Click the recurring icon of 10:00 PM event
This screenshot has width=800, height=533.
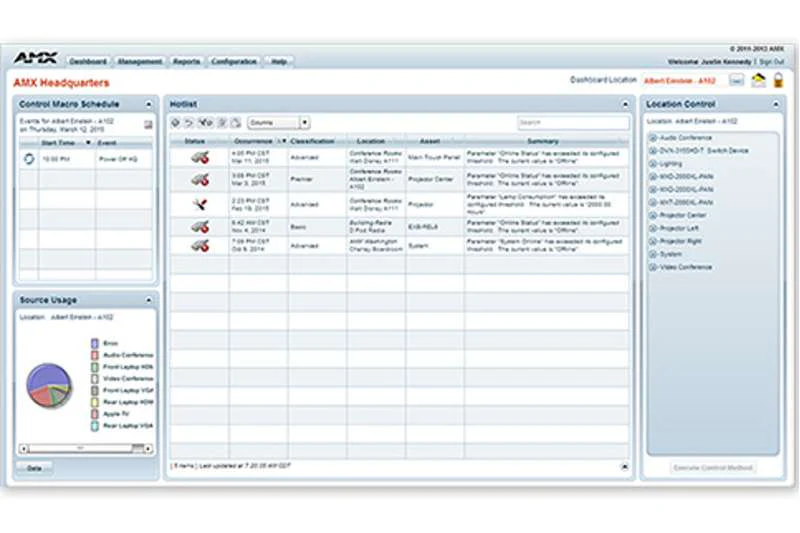[29, 159]
